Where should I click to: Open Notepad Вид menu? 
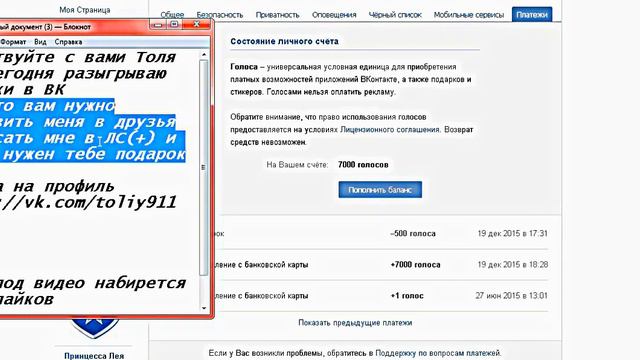tap(40, 42)
